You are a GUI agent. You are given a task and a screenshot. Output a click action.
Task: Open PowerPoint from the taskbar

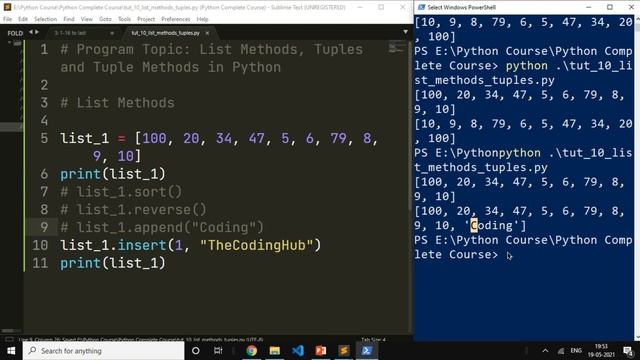pos(321,351)
